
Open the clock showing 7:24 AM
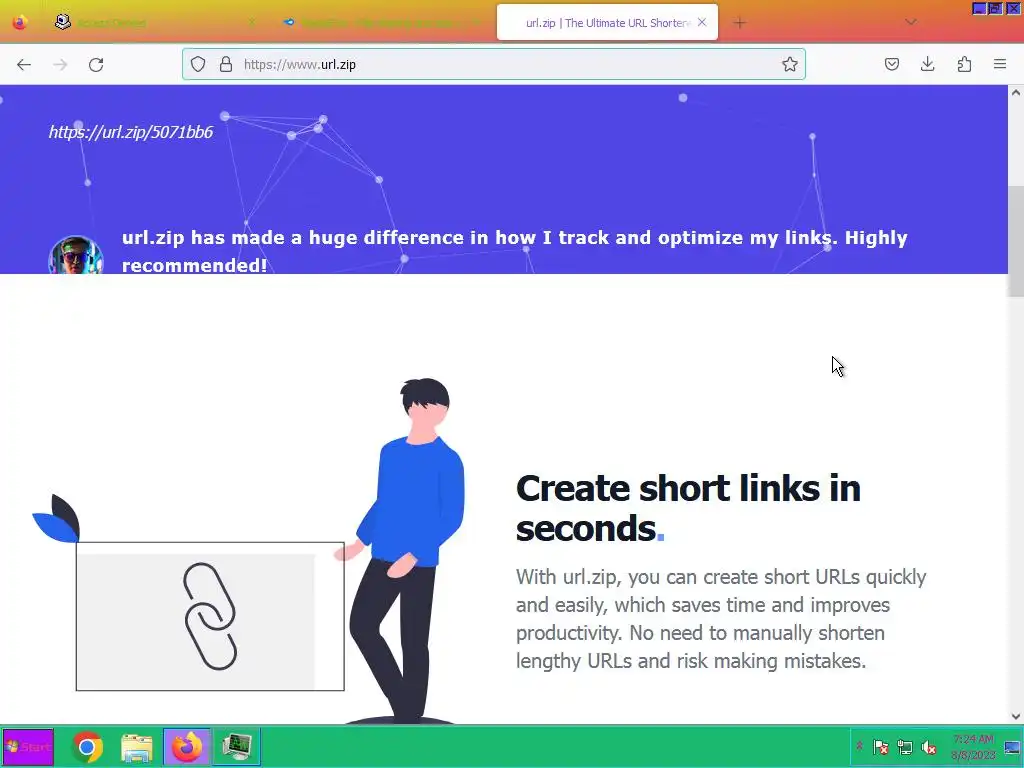pyautogui.click(x=972, y=746)
